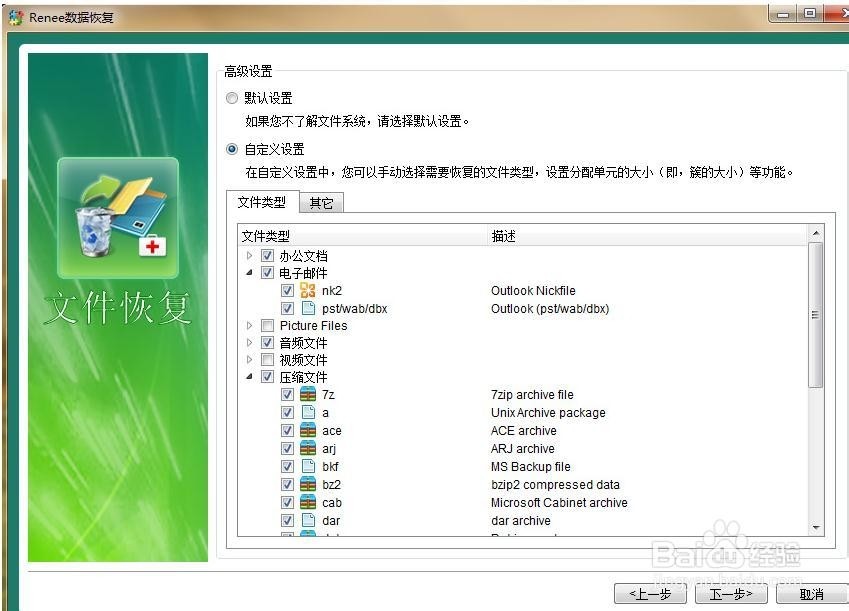The image size is (849, 611).
Task: Click the 文件类型 column header
Action: (x=363, y=236)
